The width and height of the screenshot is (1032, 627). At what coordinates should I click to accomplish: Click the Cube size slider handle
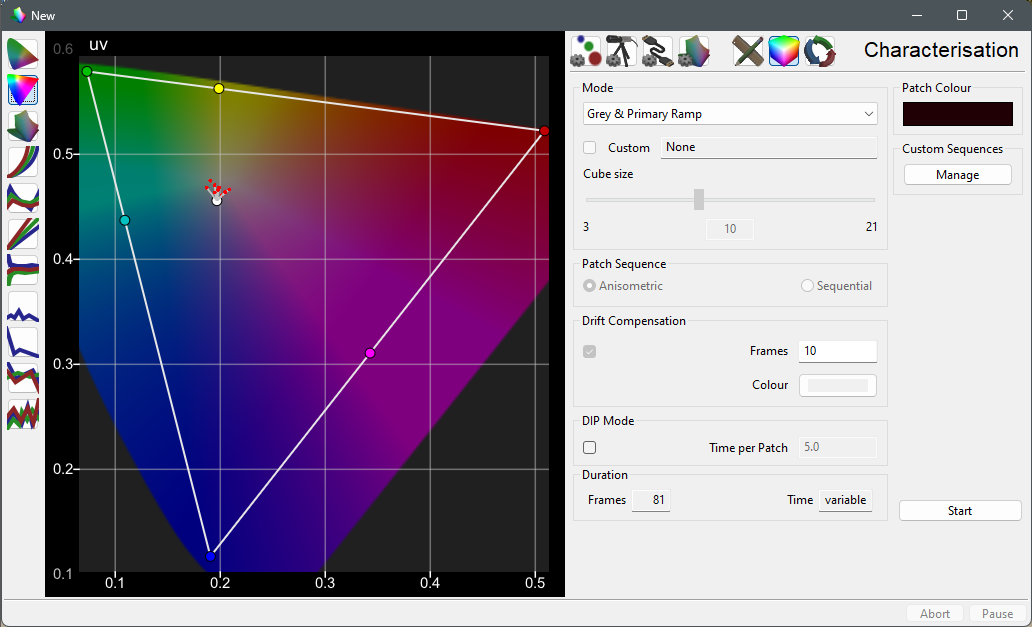[x=699, y=200]
